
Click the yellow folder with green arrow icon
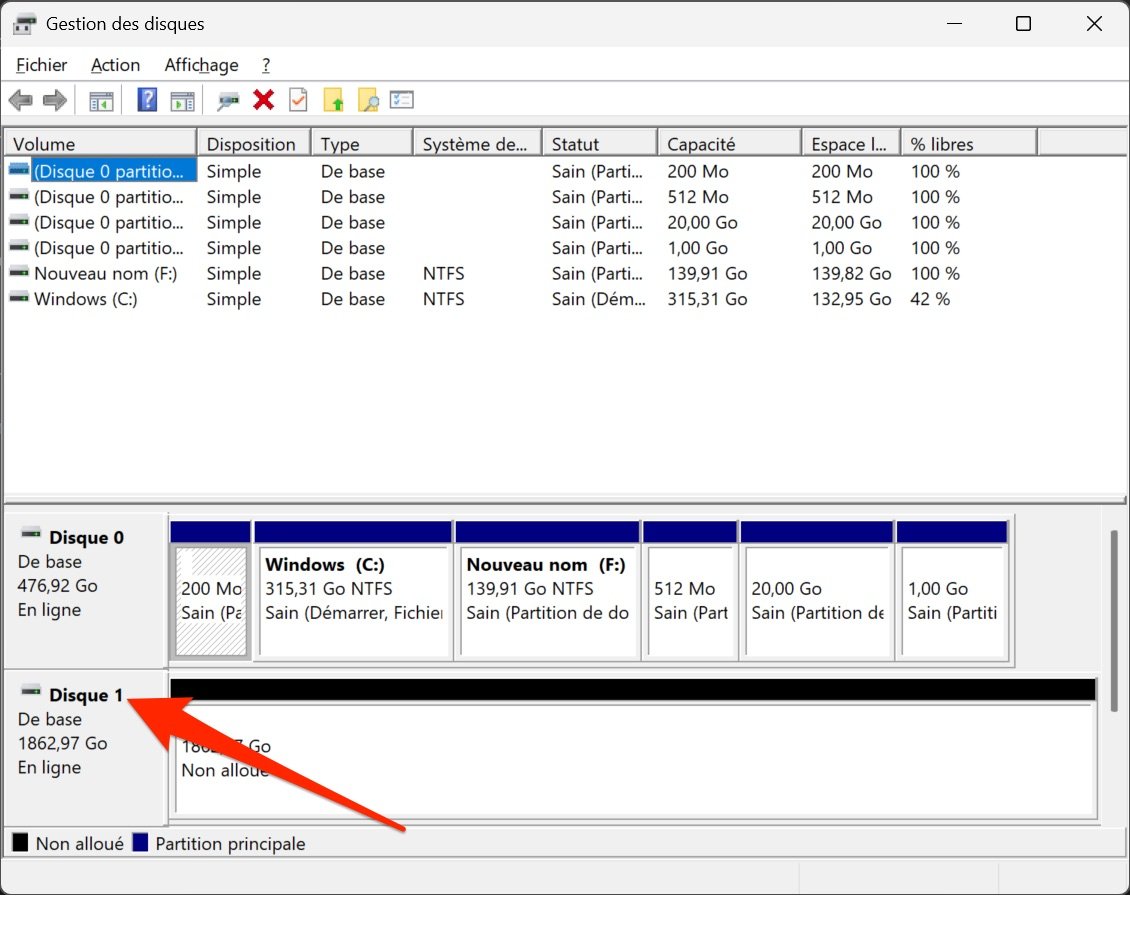pos(333,99)
